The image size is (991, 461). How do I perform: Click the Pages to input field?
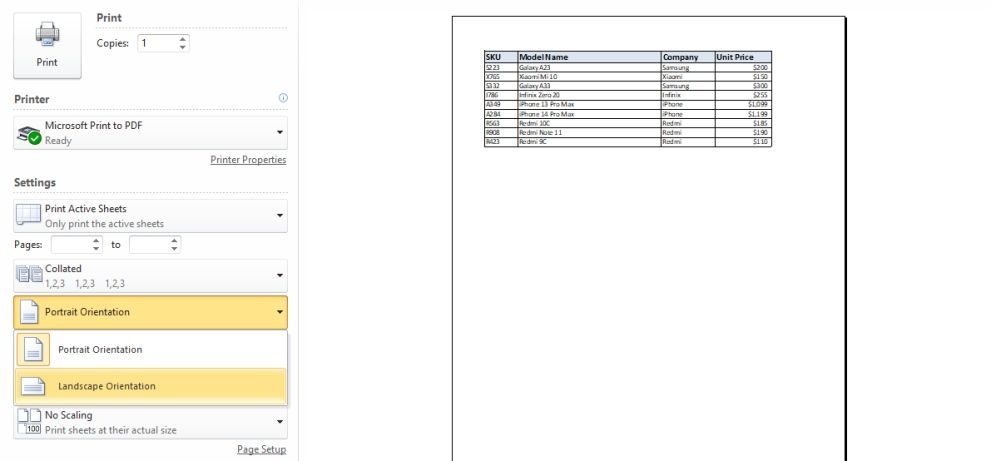click(149, 245)
